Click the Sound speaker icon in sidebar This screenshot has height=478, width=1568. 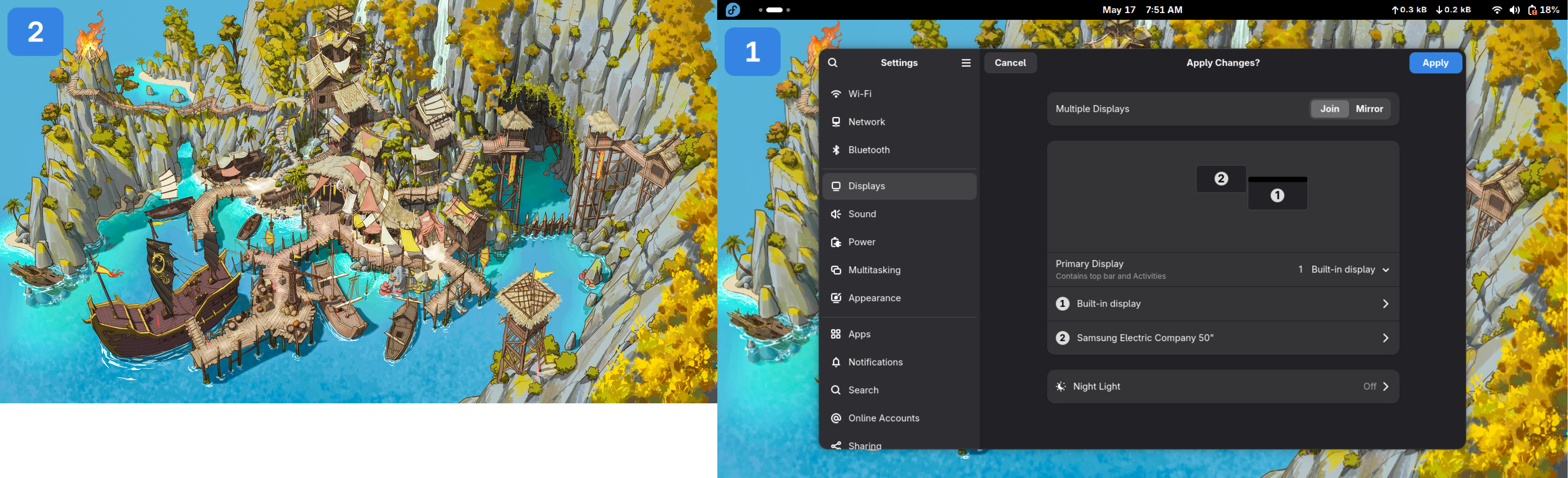coord(836,214)
